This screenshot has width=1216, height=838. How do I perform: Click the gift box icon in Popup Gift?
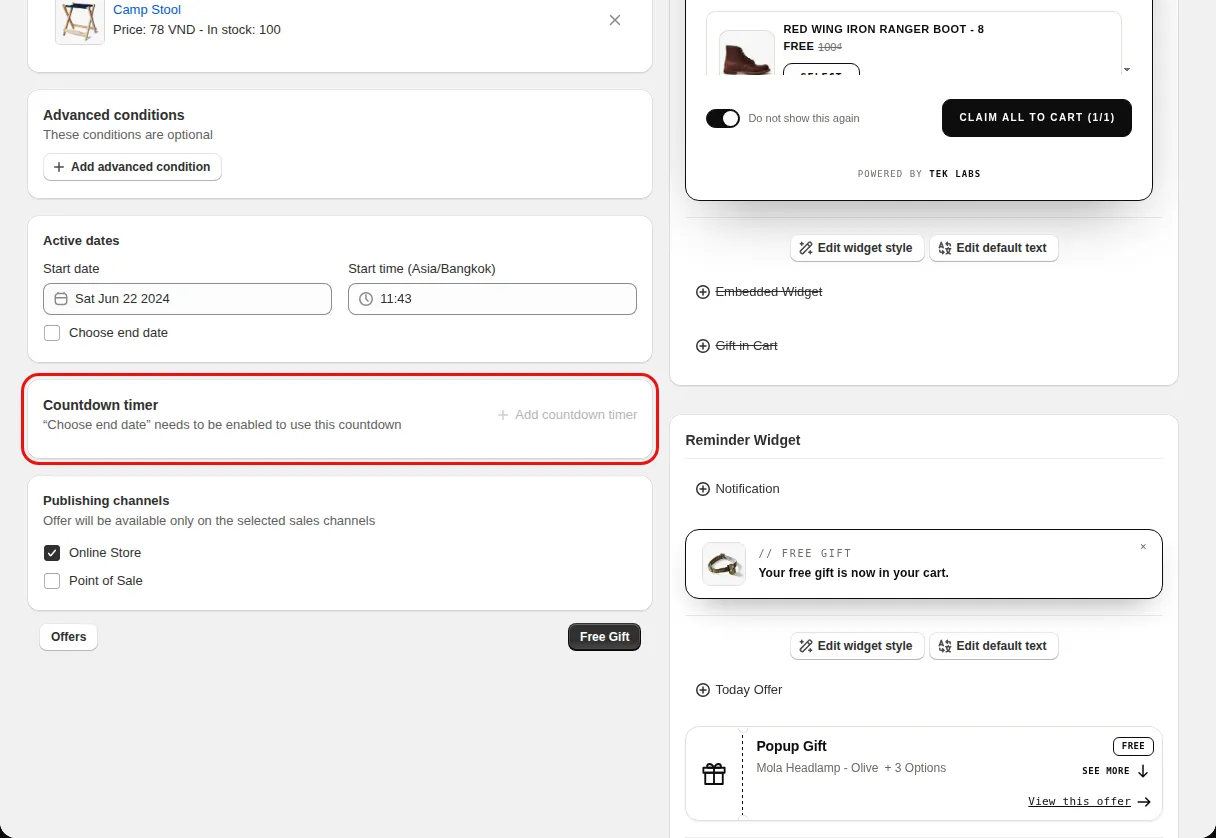714,774
